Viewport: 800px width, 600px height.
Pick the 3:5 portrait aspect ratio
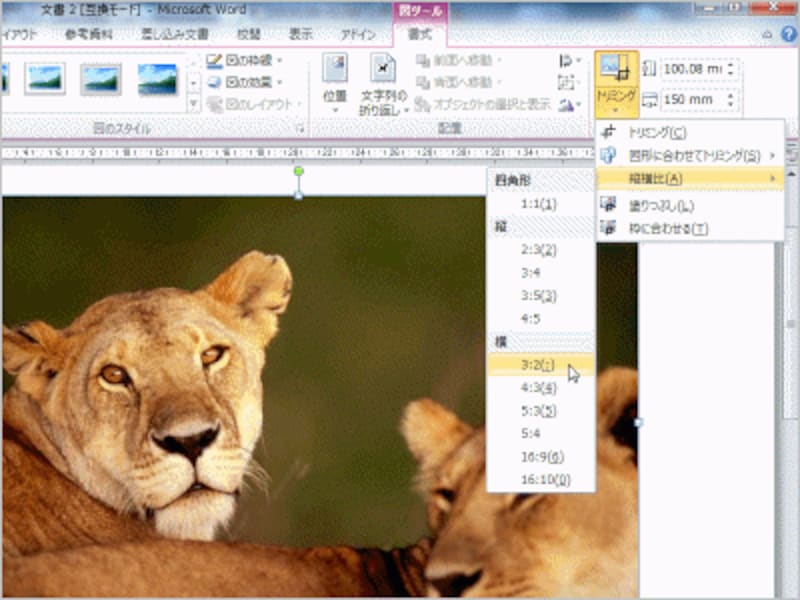click(x=541, y=296)
